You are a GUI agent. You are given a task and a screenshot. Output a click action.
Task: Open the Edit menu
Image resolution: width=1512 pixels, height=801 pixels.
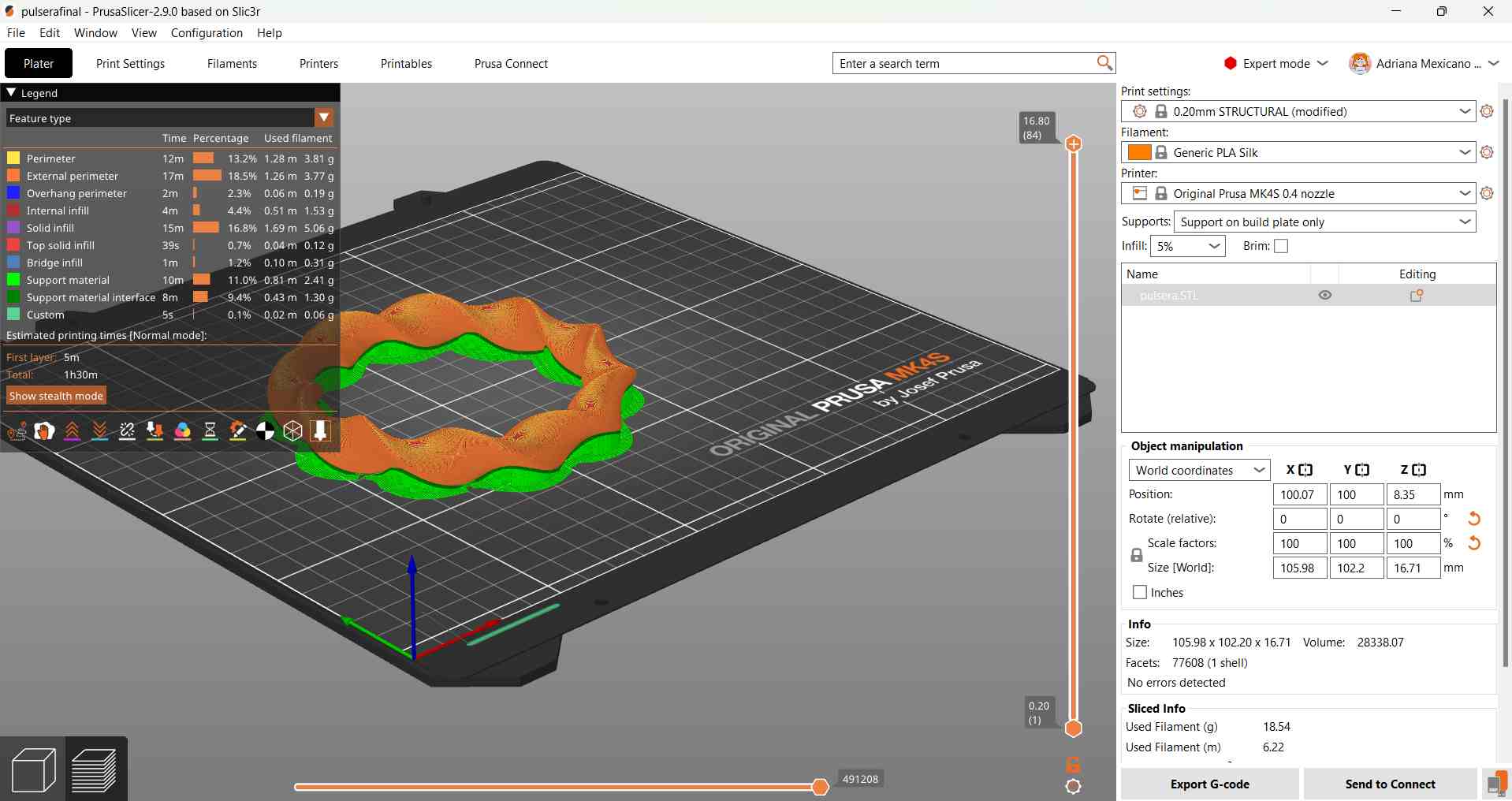point(50,33)
